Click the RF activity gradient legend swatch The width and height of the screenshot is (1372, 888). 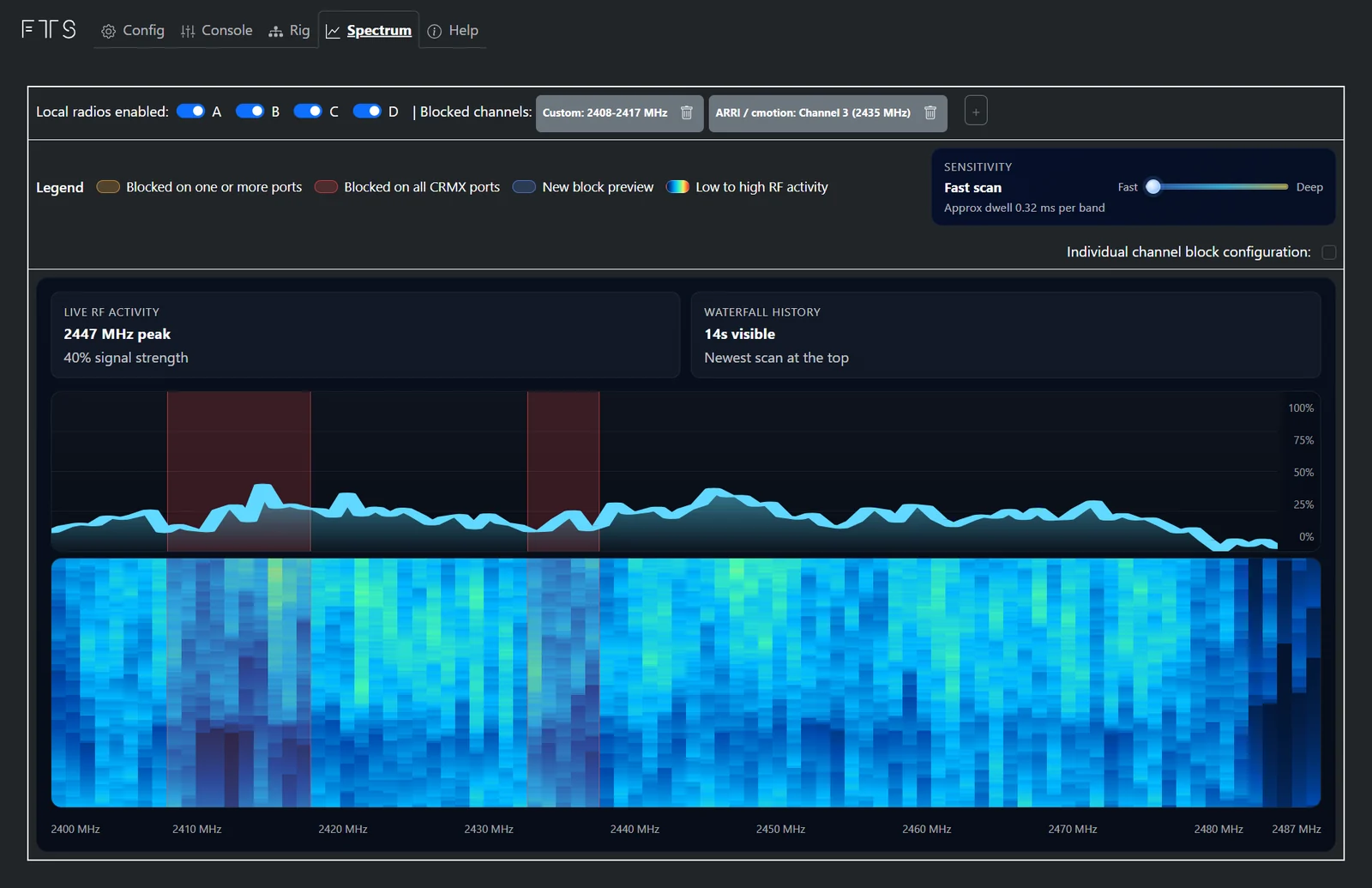tap(677, 187)
